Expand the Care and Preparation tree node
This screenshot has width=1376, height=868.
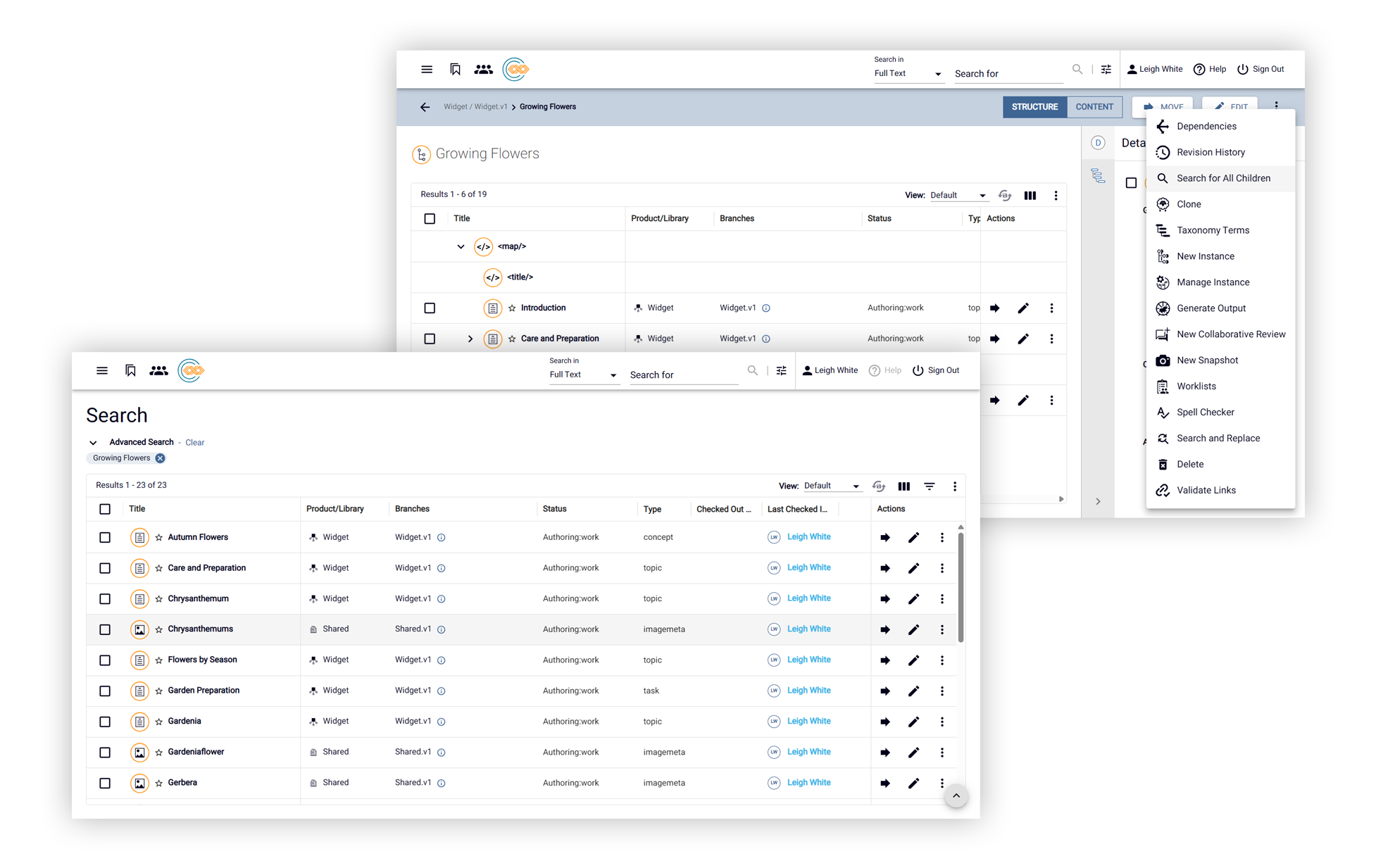(x=470, y=339)
